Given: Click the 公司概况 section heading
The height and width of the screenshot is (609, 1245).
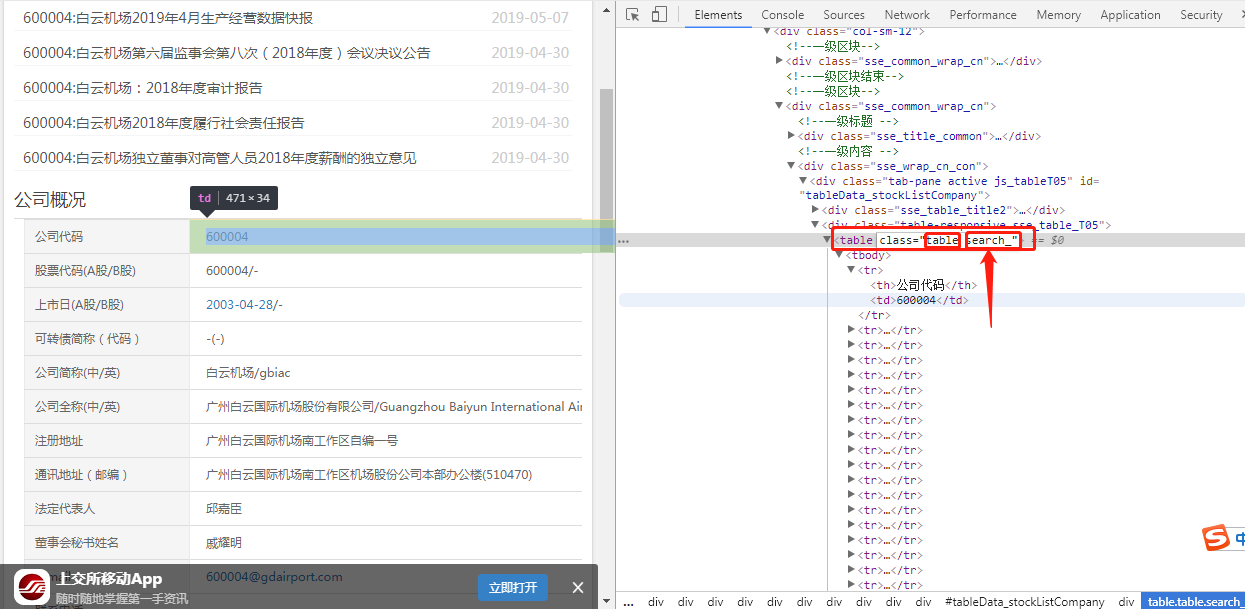Looking at the screenshot, I should [50, 200].
